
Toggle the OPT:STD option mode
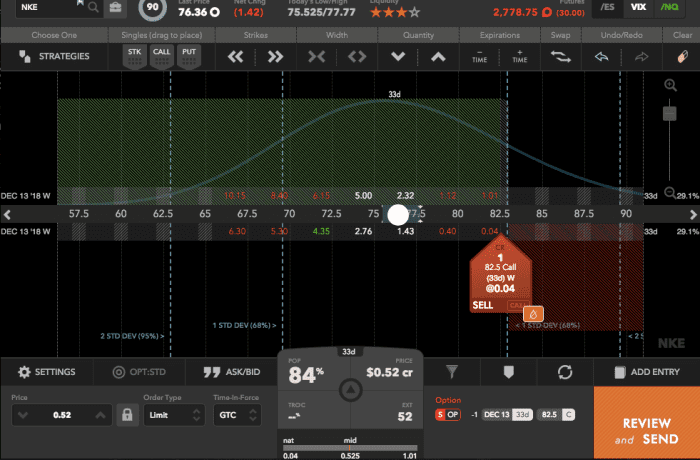(x=142, y=372)
